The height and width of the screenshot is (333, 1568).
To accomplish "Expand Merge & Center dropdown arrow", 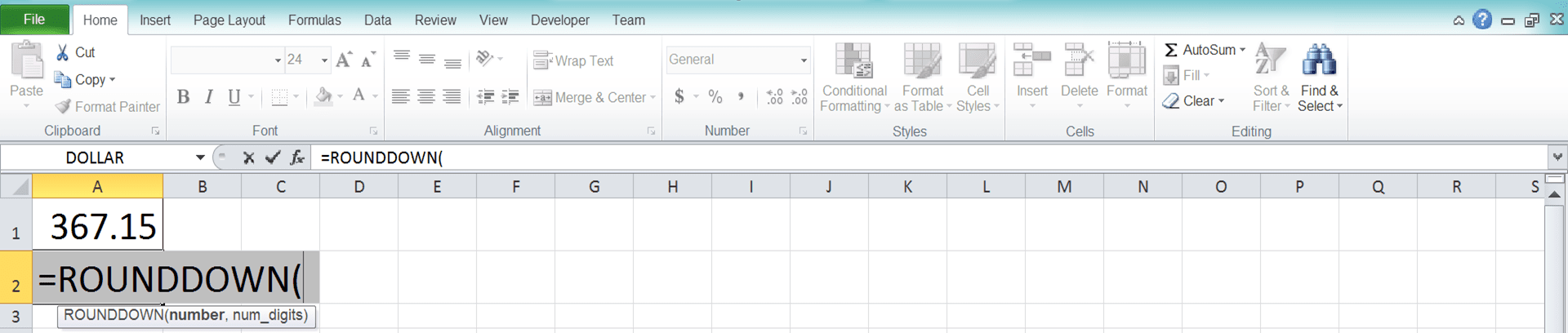I will [x=653, y=98].
